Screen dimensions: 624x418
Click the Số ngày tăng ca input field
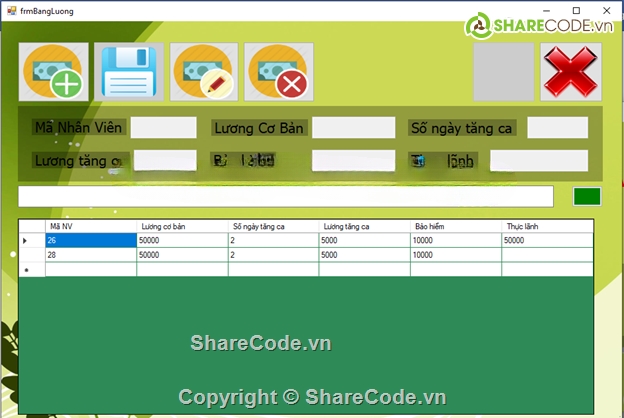[558, 127]
